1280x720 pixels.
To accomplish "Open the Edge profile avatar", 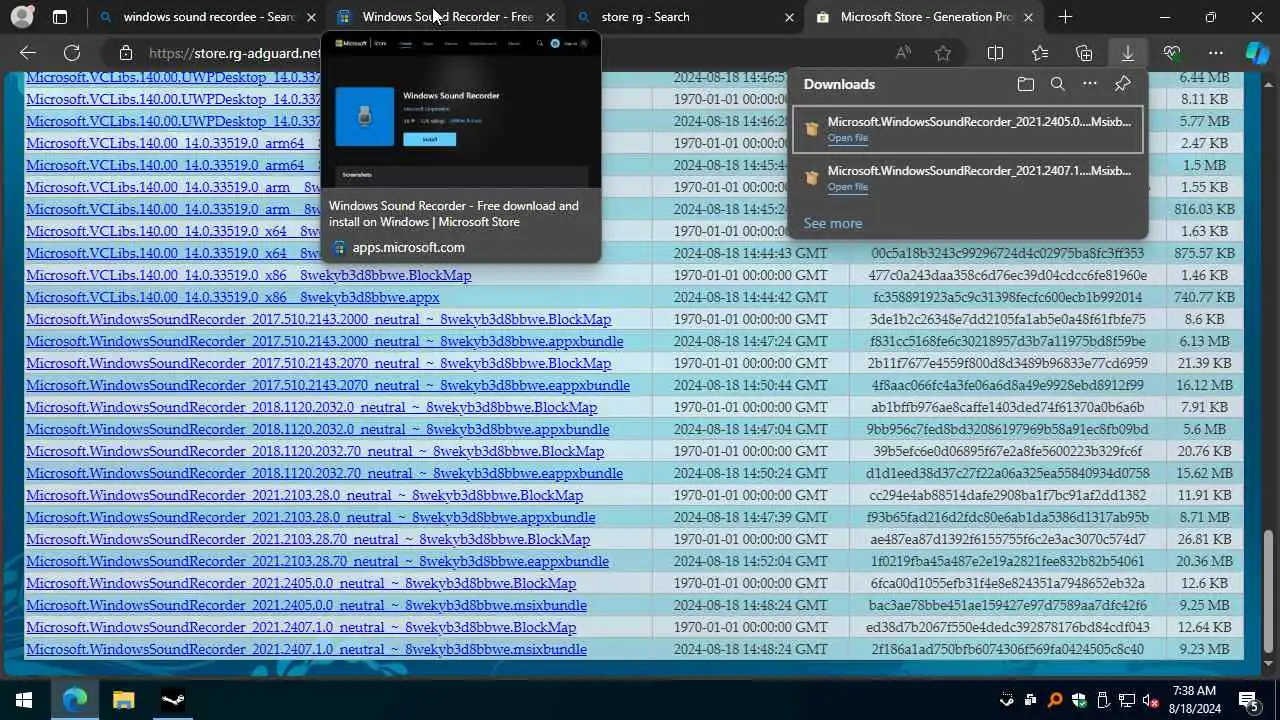I will pos(21,17).
